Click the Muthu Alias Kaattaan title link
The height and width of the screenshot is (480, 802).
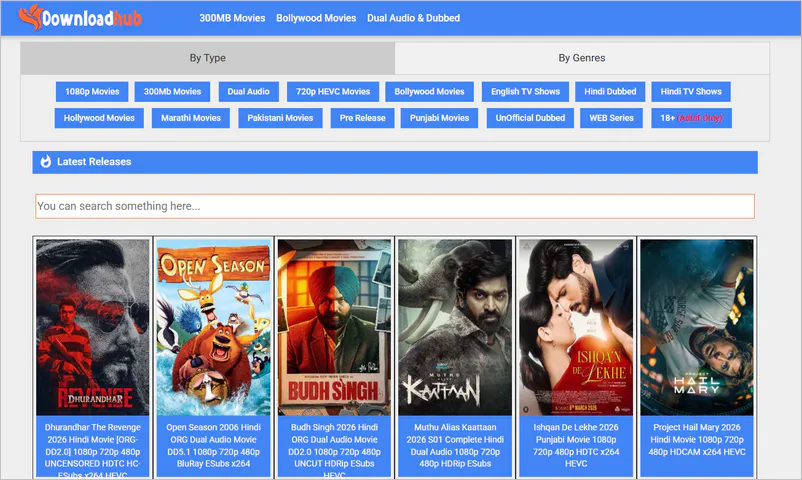tap(455, 445)
